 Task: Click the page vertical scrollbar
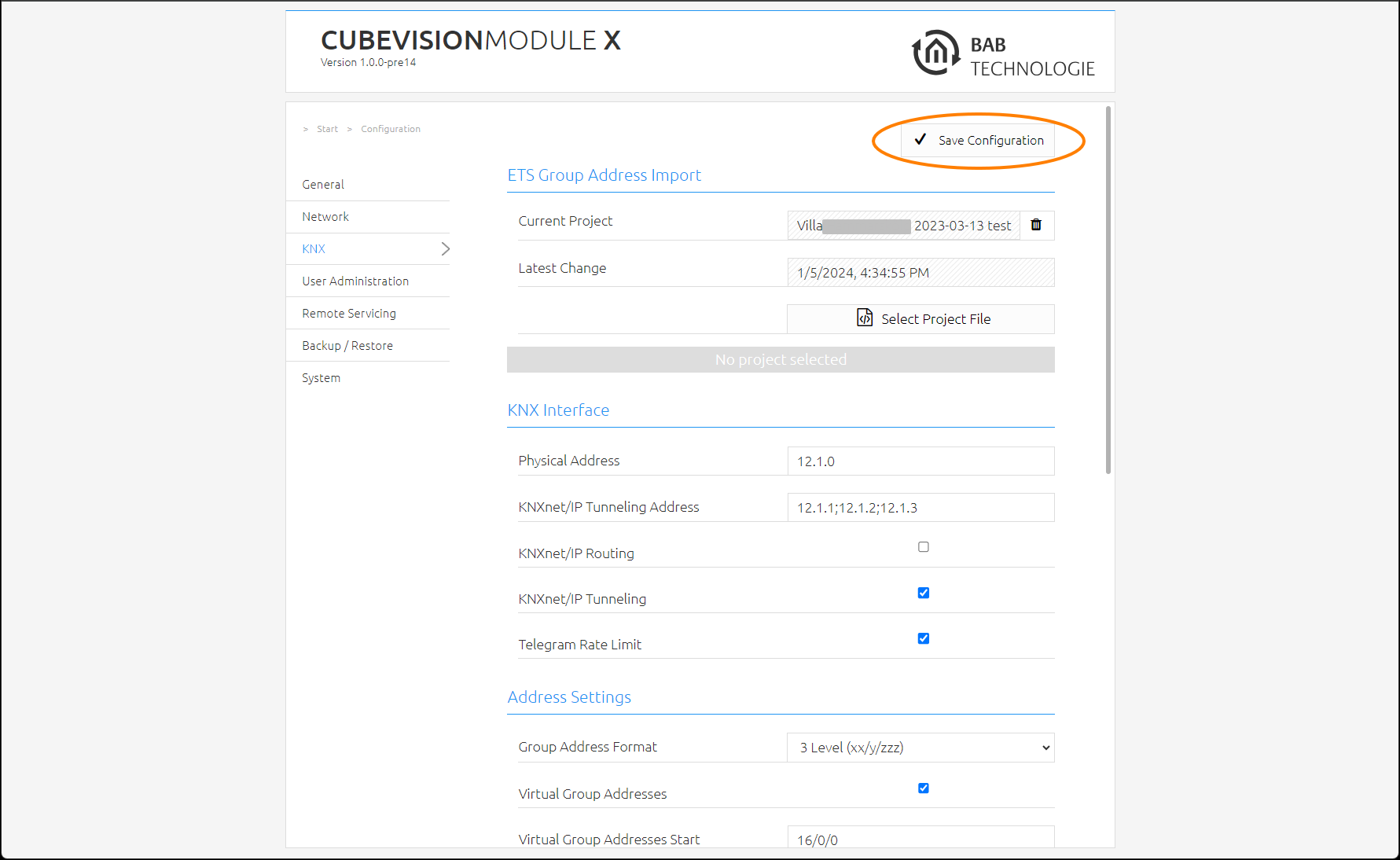[x=1108, y=290]
